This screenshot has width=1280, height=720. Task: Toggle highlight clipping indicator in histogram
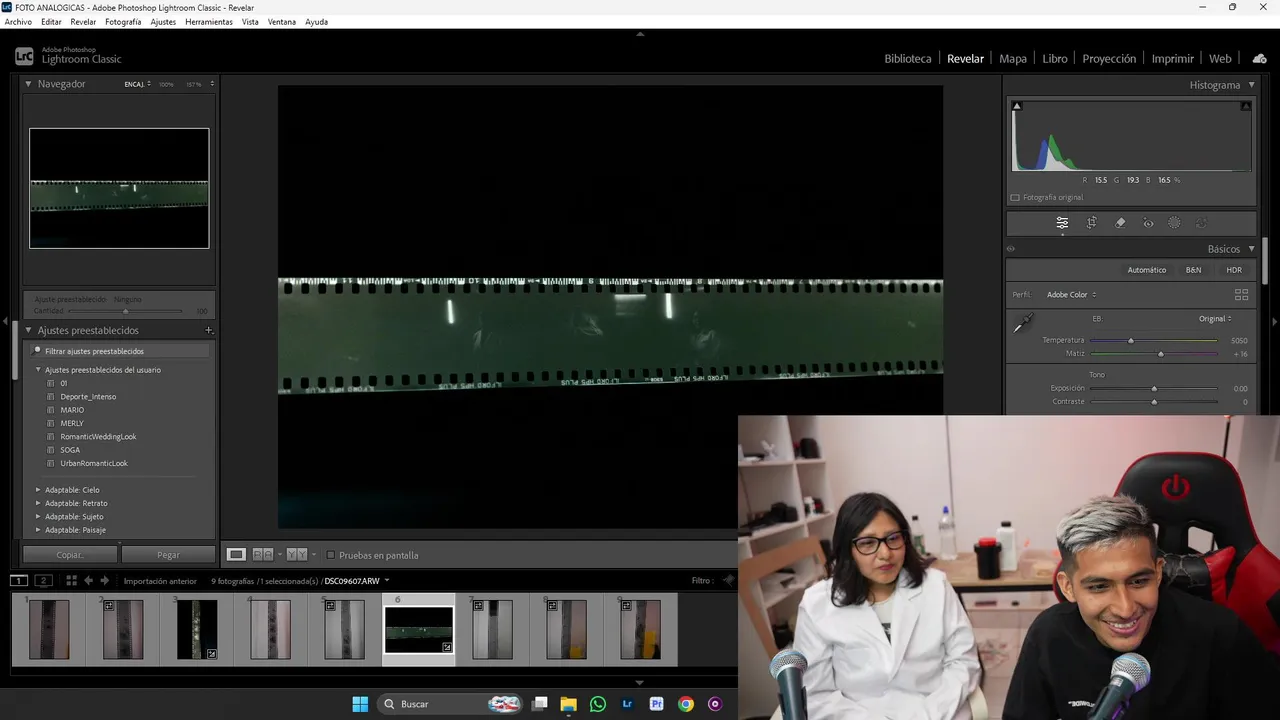(1246, 106)
